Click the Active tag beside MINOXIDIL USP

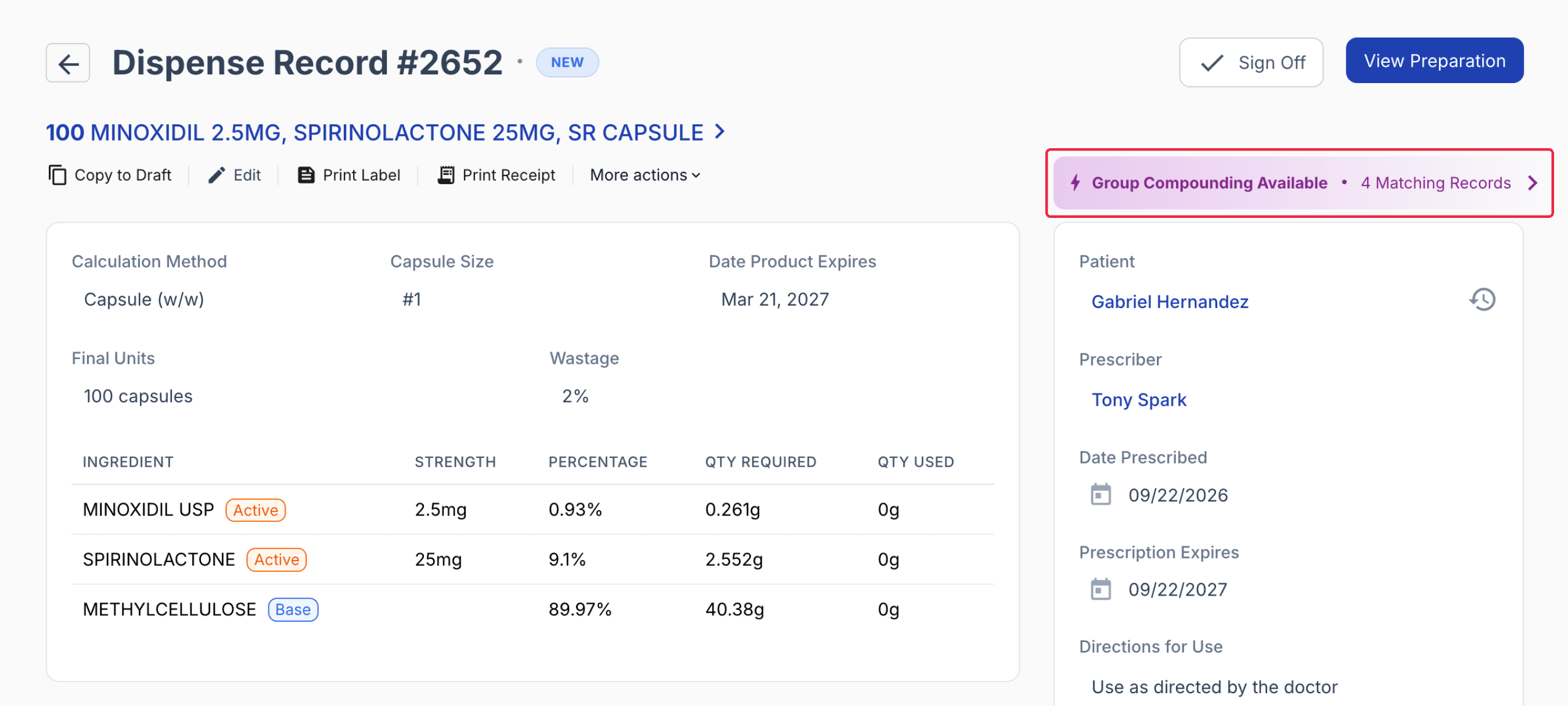tap(256, 510)
